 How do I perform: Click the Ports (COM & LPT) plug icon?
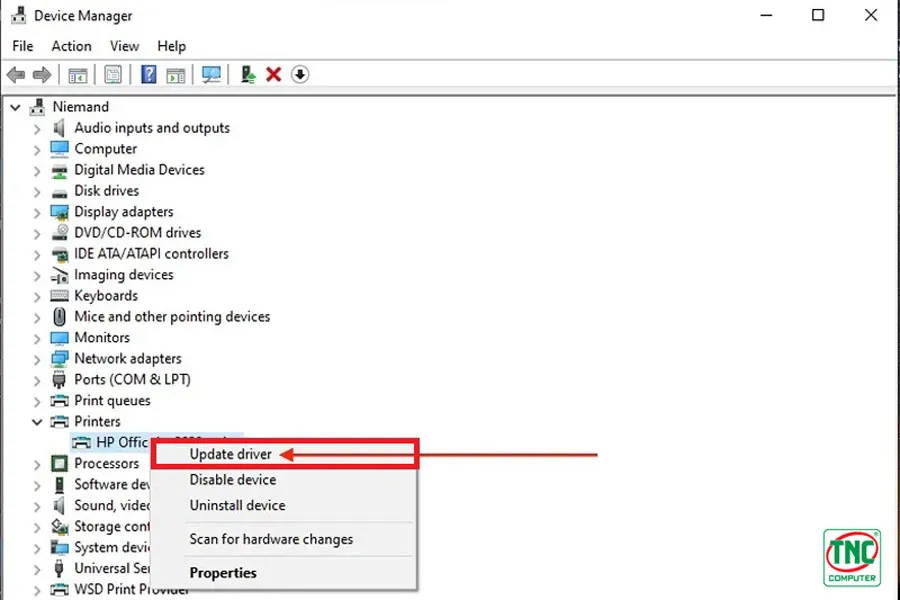[x=59, y=380]
